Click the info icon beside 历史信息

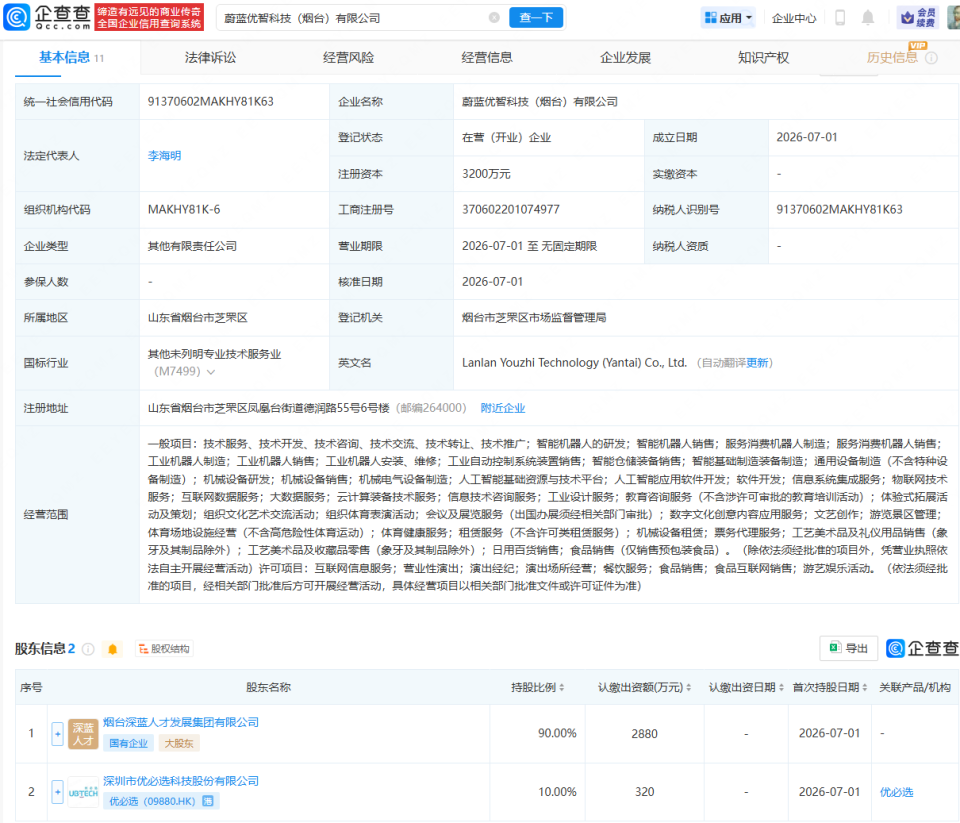pyautogui.click(x=931, y=58)
